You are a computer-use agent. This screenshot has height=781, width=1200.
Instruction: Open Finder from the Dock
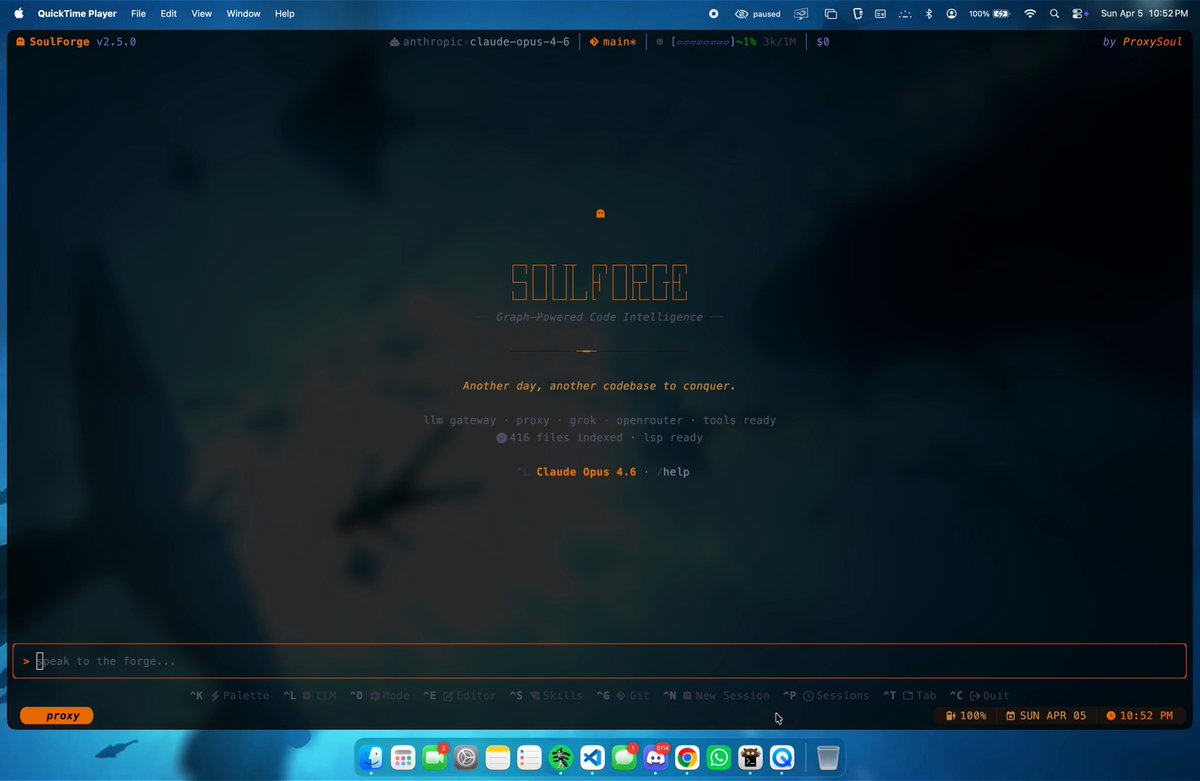pyautogui.click(x=371, y=759)
